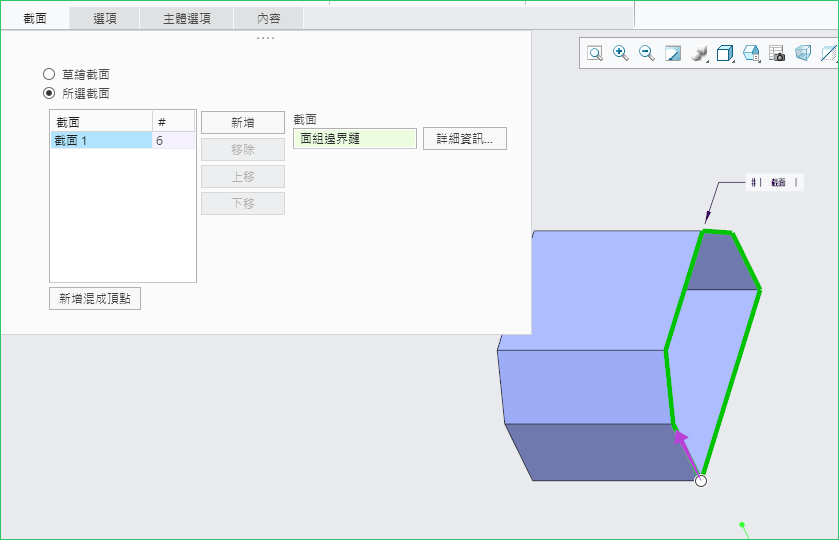Toggle the perspective view box icon
Image resolution: width=839 pixels, height=540 pixels.
pyautogui.click(x=803, y=54)
